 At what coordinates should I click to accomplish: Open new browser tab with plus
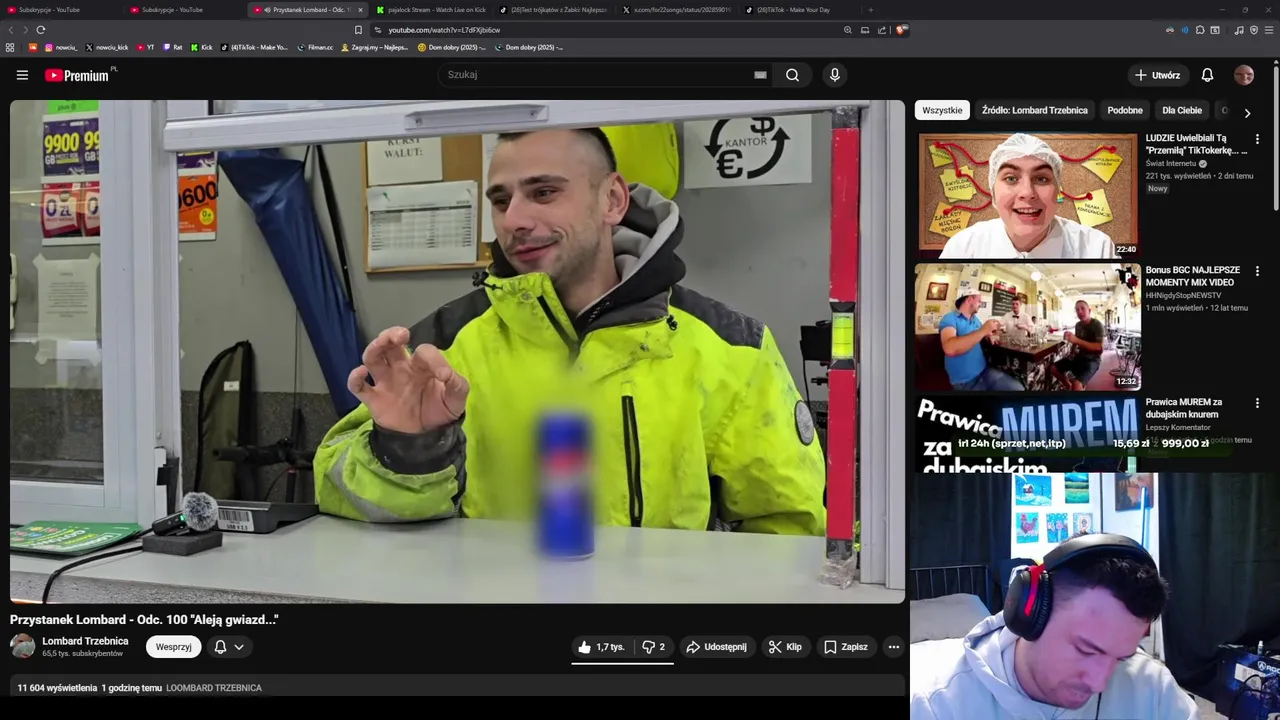pos(870,10)
